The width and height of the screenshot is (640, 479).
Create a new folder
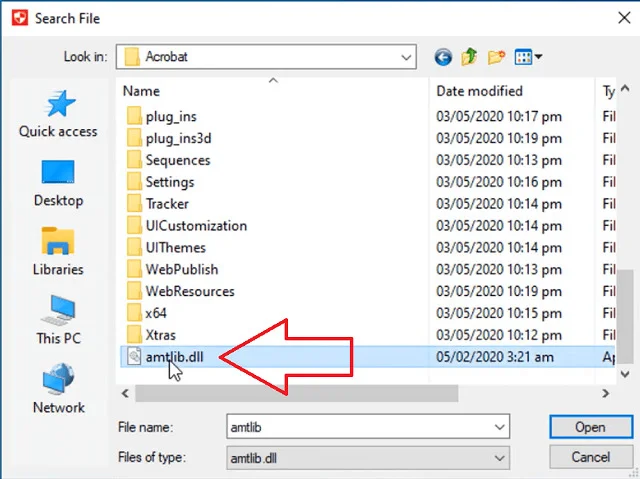(x=496, y=57)
